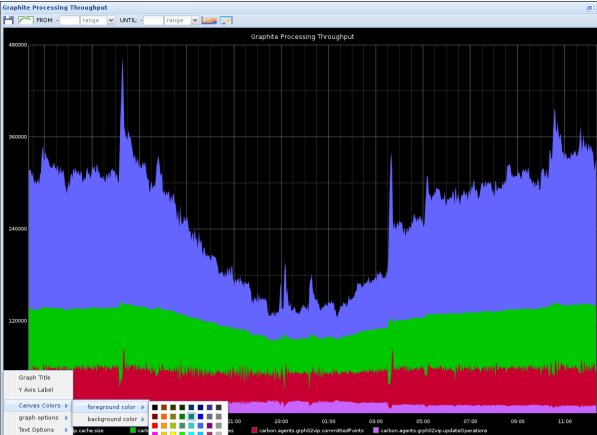
Task: Click the chart title inside the black graph
Action: (x=302, y=37)
